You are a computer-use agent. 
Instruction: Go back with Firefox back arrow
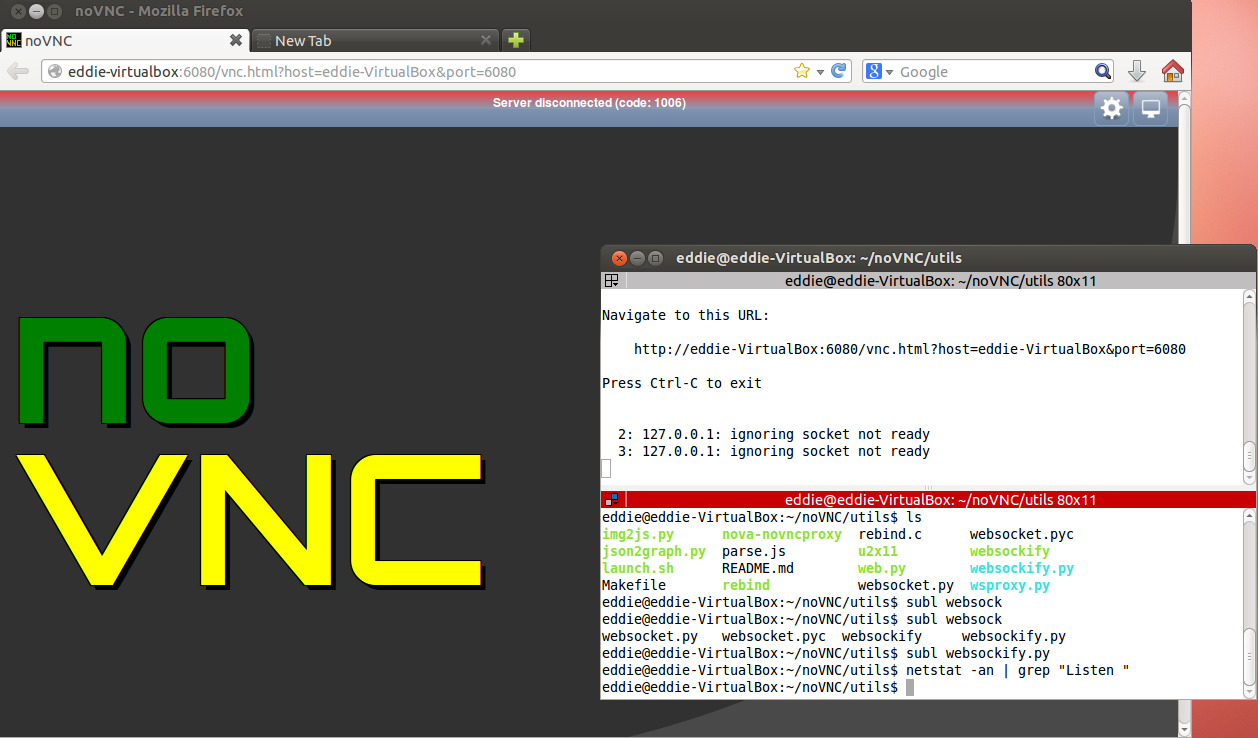tap(18, 71)
